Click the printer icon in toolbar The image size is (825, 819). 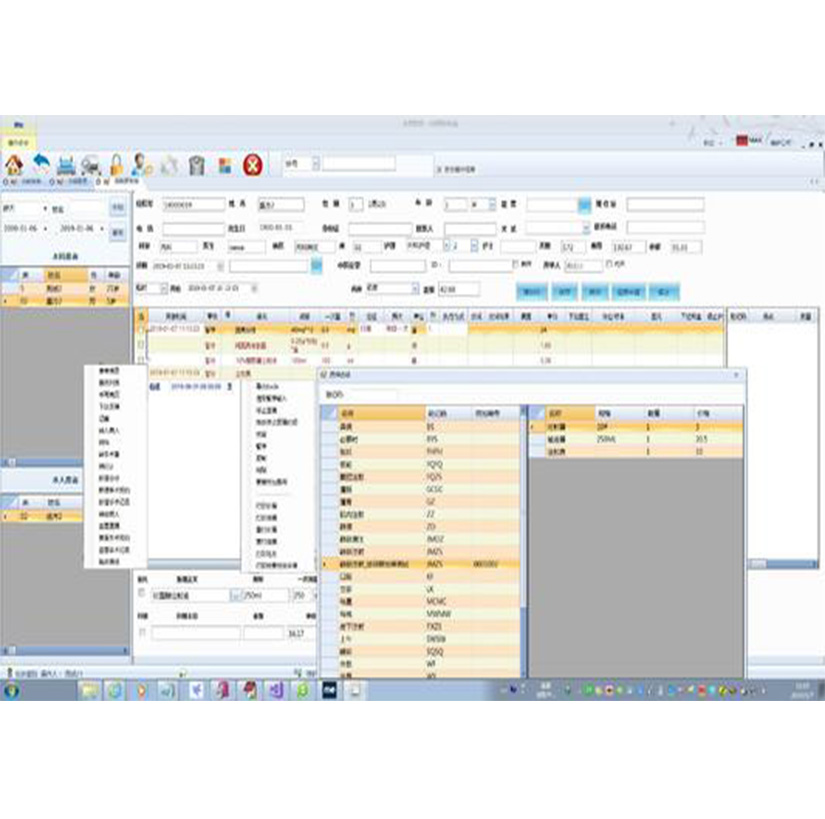coord(66,164)
